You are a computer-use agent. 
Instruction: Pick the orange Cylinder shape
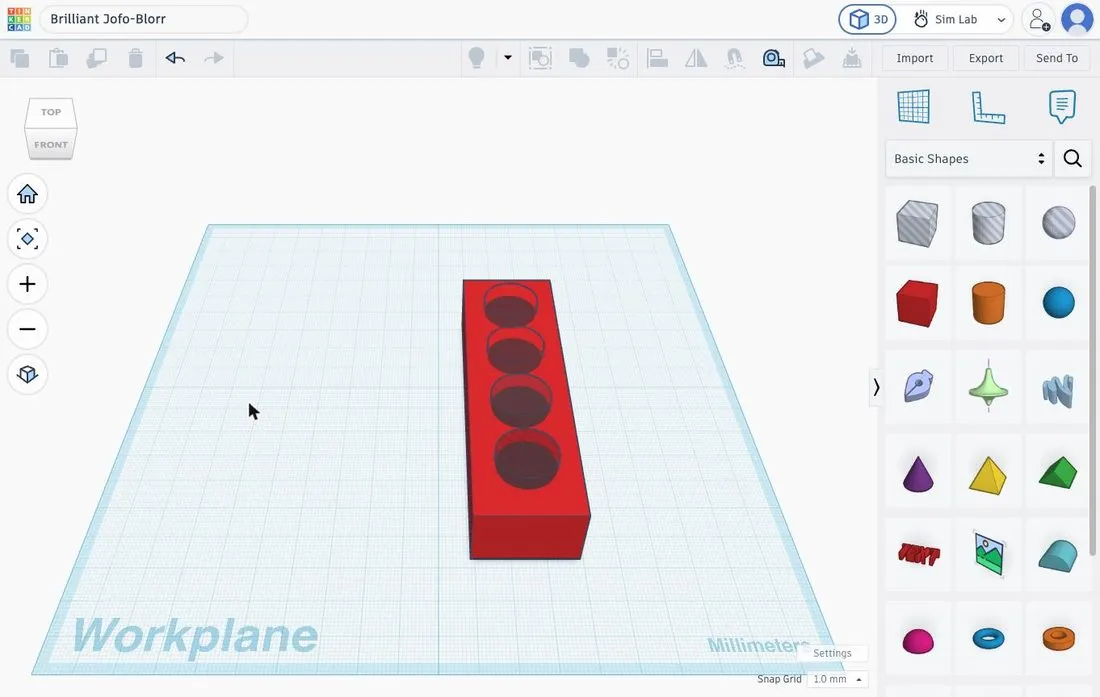(988, 303)
